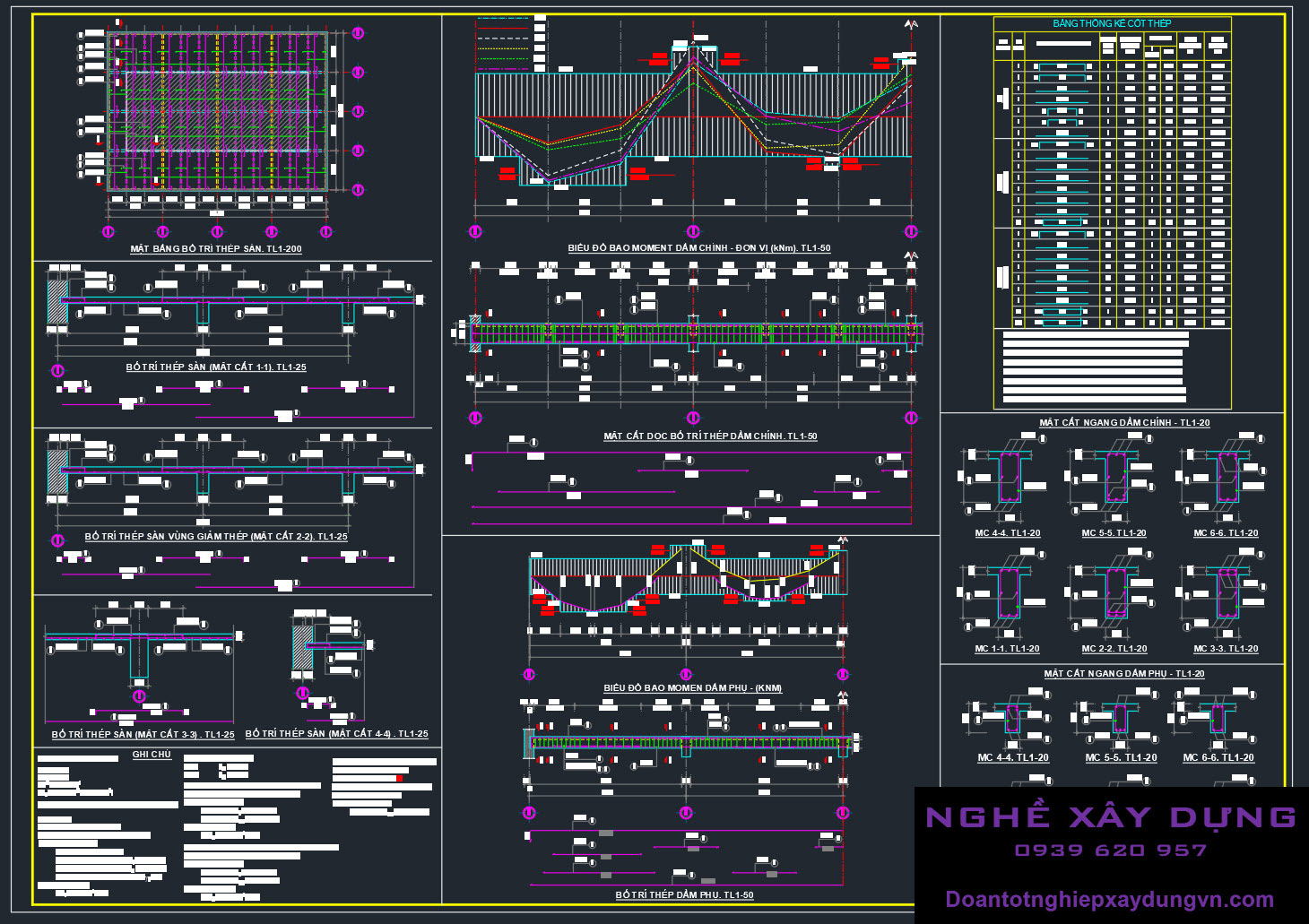Click the BỐ TRÍ THÉP SÀN (MẶT CẮT 3-3) label
The image size is (1309, 924).
click(x=143, y=734)
